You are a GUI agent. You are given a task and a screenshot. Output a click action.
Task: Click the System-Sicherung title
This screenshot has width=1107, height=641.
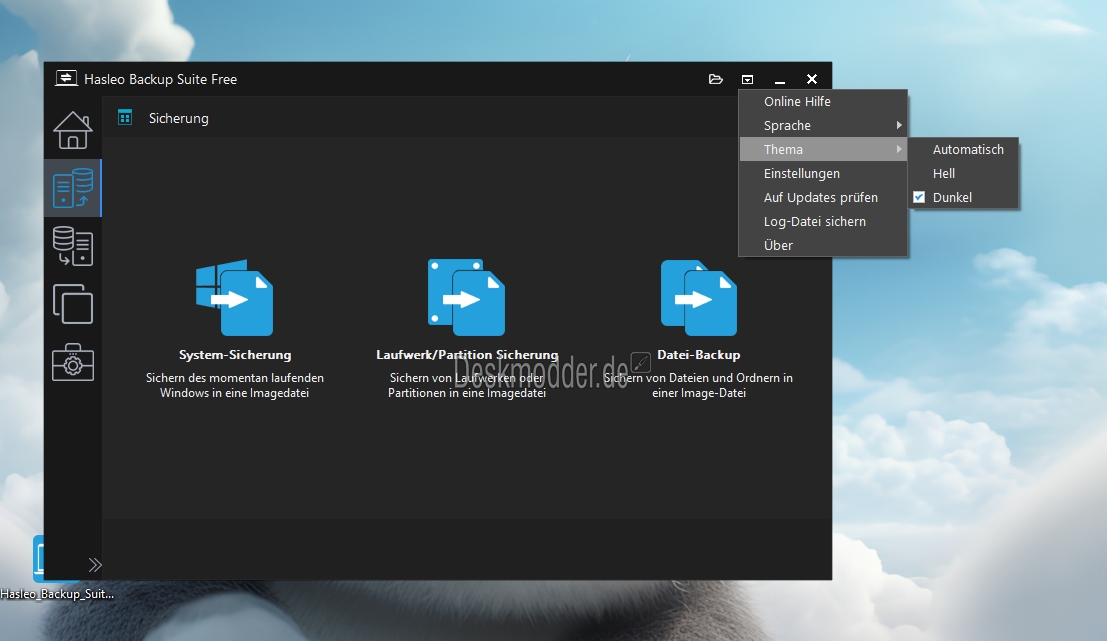235,355
